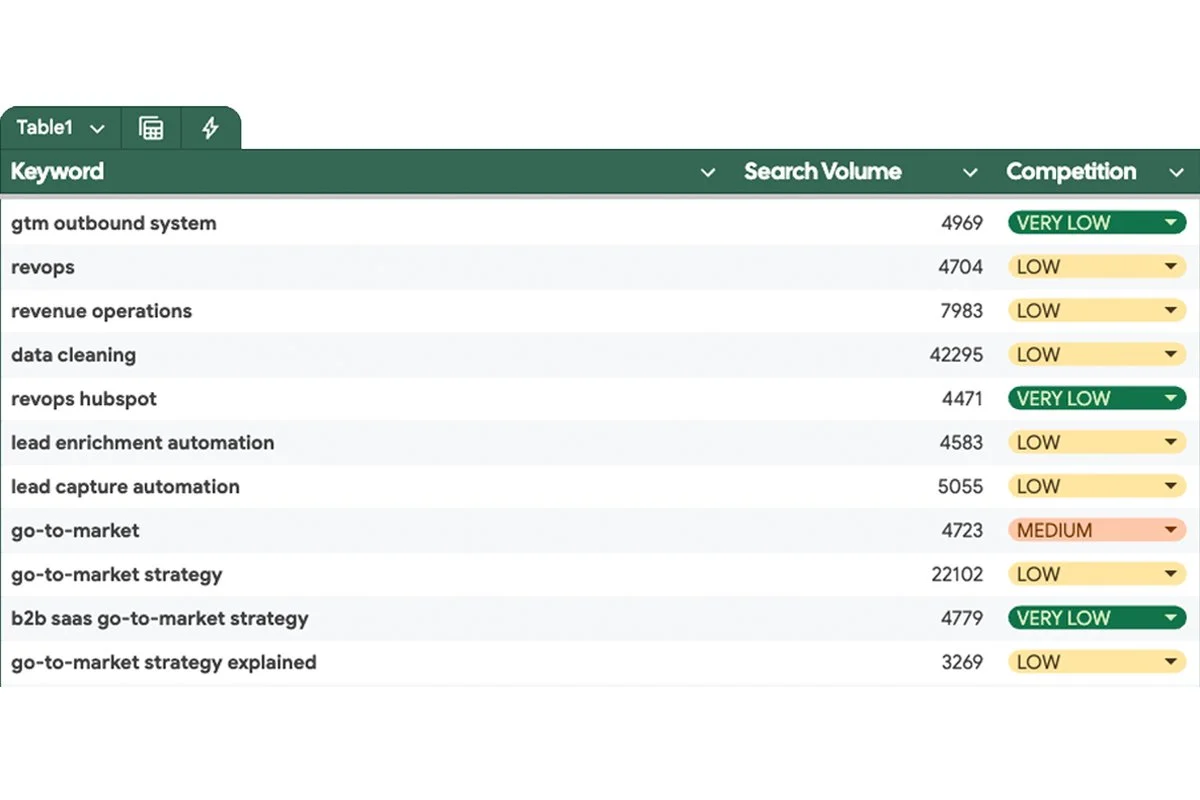The width and height of the screenshot is (1200, 800).
Task: Select the Table1 tab
Action: coord(45,128)
